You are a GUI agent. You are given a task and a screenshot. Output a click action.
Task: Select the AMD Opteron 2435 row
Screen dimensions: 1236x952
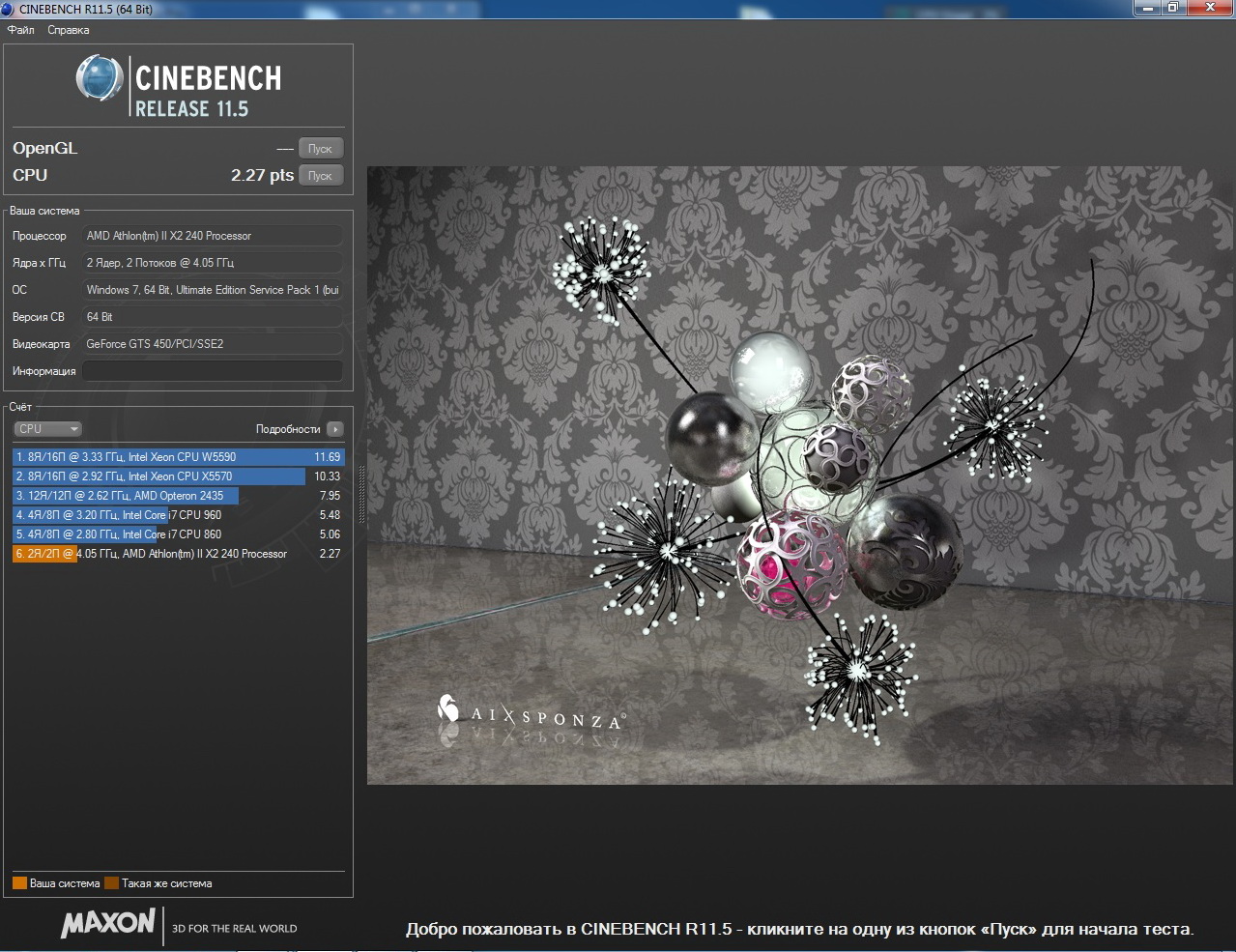[179, 496]
